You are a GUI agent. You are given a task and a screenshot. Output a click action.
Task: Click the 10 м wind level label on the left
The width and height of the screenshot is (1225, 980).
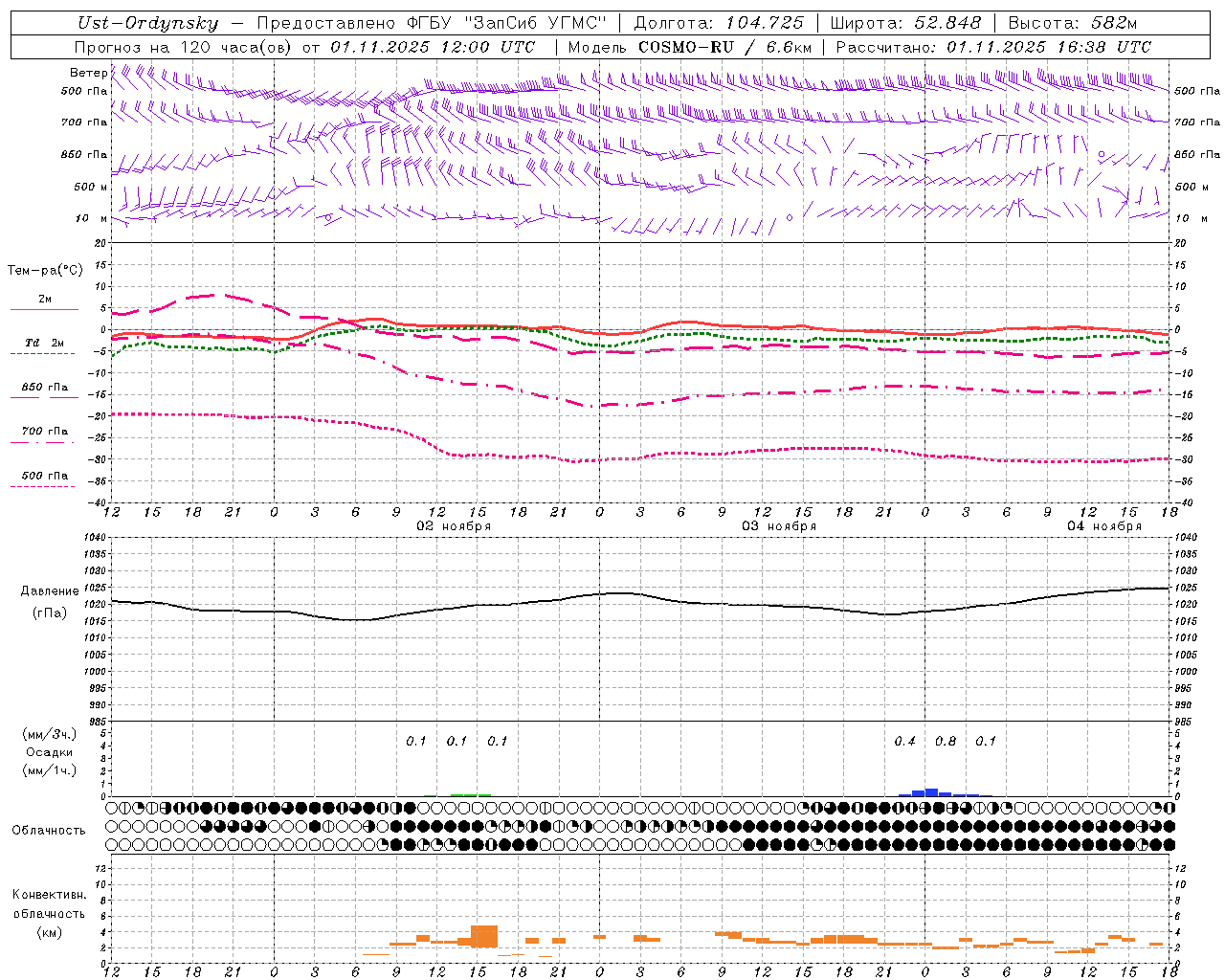coord(91,218)
